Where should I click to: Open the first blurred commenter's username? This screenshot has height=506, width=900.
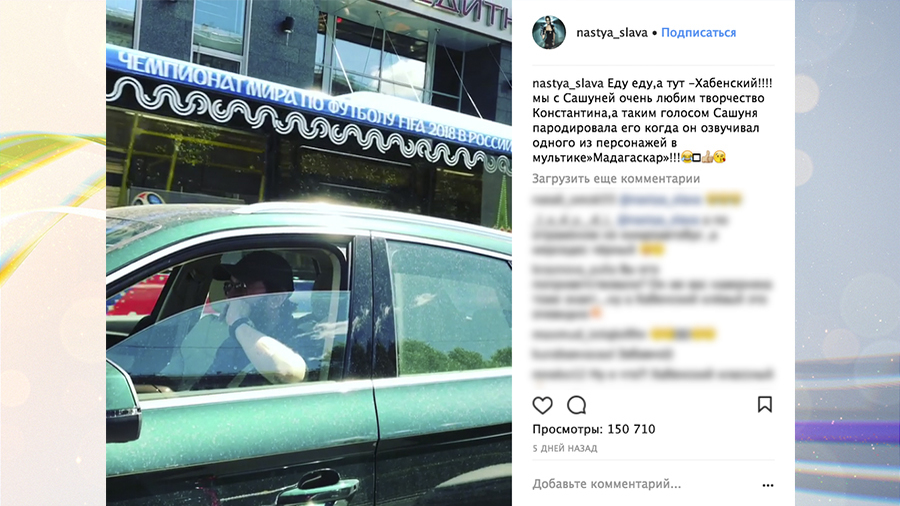coord(573,200)
